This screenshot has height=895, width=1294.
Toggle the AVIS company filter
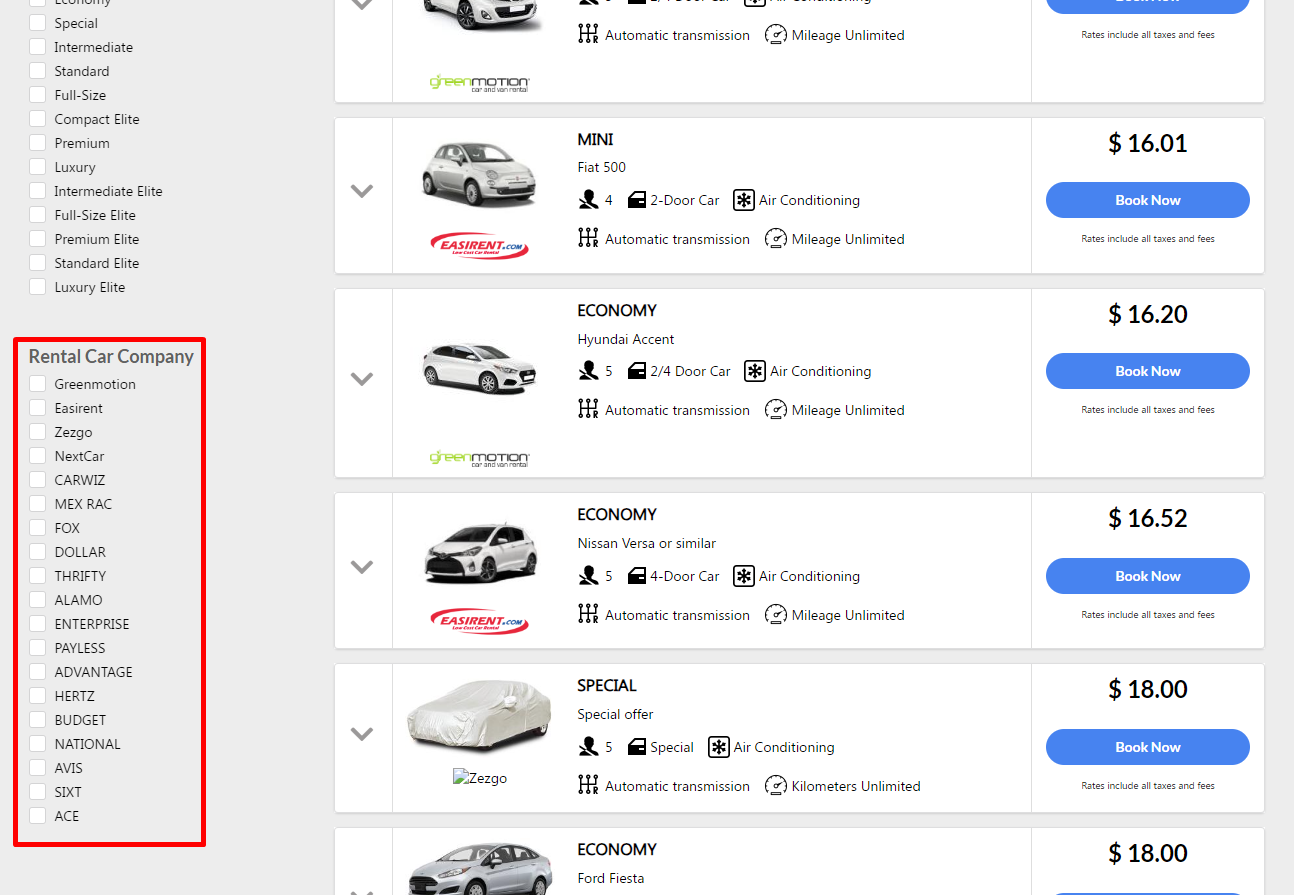point(37,768)
